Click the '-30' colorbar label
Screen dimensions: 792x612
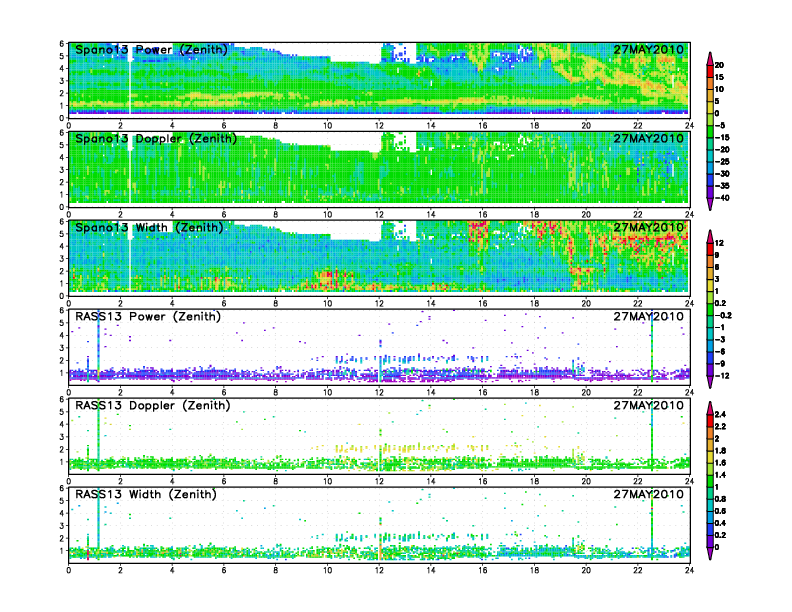click(722, 174)
